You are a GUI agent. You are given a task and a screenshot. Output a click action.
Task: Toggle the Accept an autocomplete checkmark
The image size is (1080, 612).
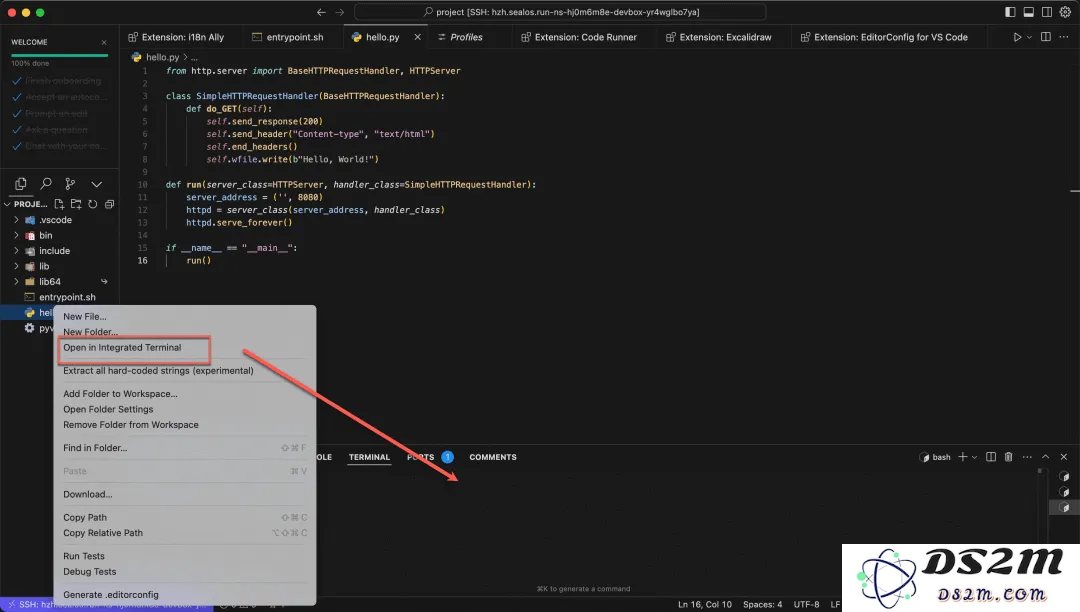[17, 97]
